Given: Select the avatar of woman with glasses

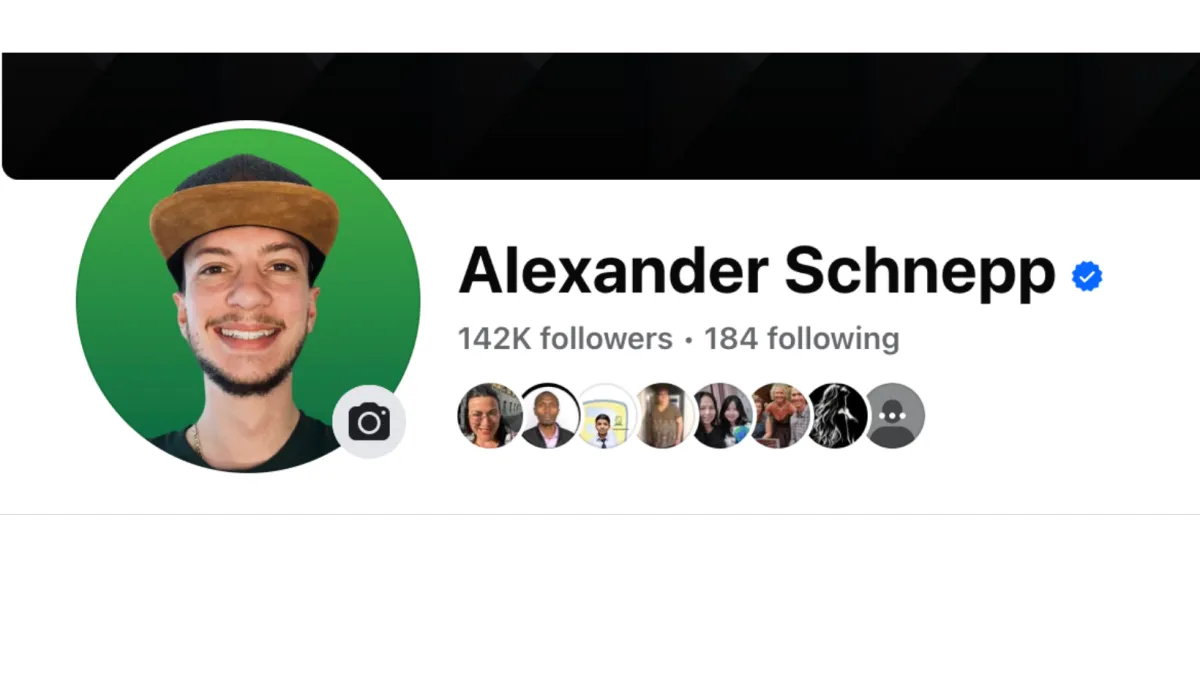Looking at the screenshot, I should click(x=489, y=416).
